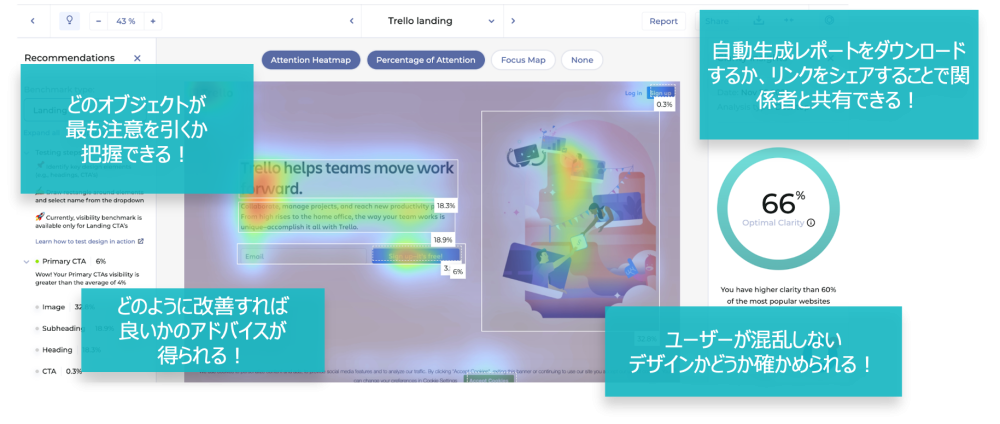The width and height of the screenshot is (1000, 424).
Task: Click the info icon beside Optimal Clarity
Action: click(x=810, y=223)
